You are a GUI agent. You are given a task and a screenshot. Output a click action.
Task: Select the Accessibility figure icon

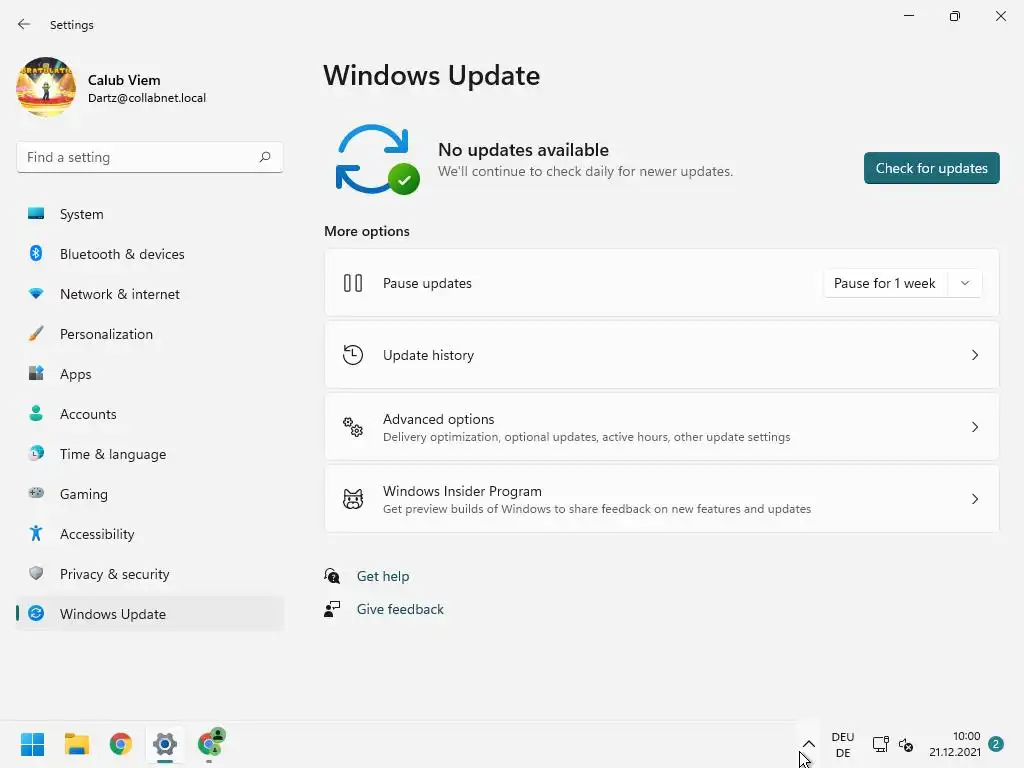tap(36, 534)
